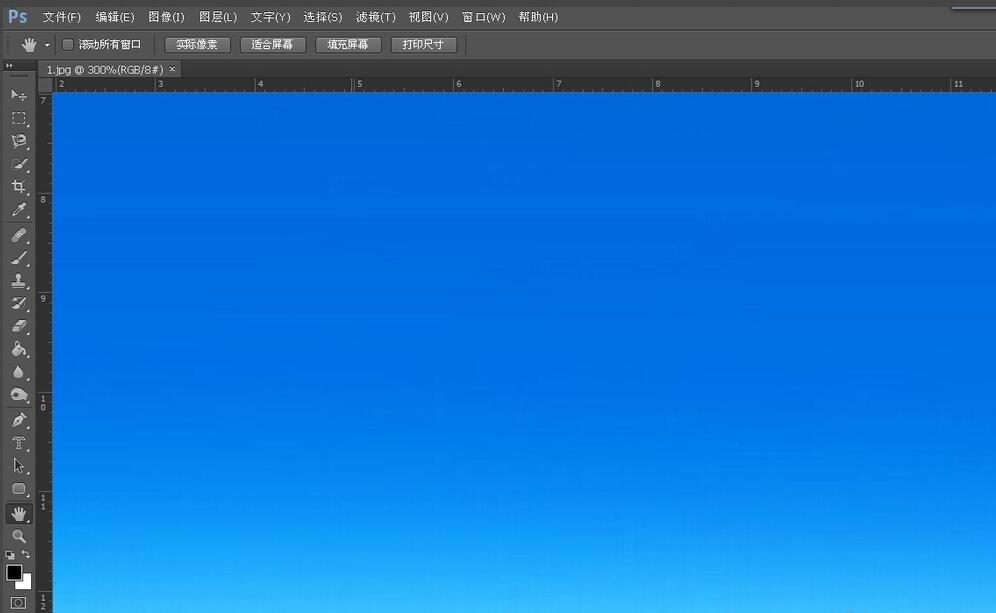Open the 窗口(W) menu

[x=483, y=17]
